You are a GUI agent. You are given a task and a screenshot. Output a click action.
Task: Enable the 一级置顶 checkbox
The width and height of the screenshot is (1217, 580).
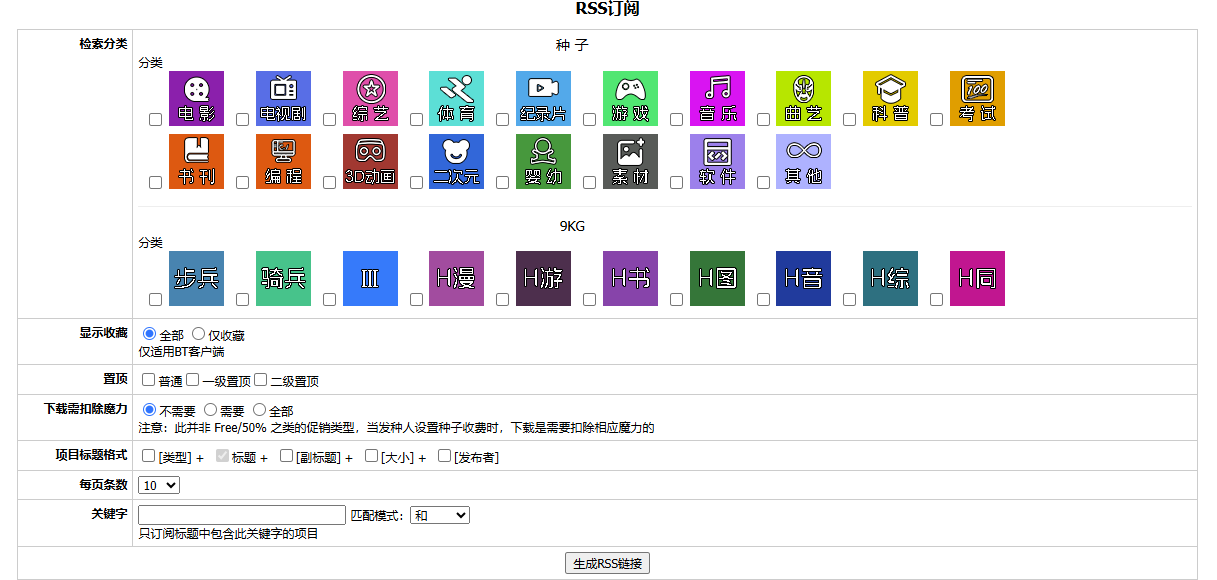coord(193,380)
